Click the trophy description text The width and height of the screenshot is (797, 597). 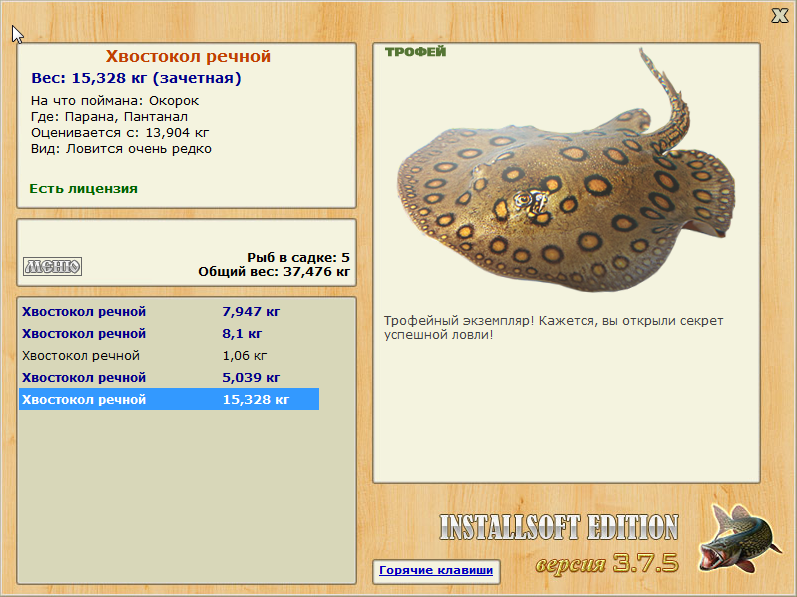pos(554,328)
